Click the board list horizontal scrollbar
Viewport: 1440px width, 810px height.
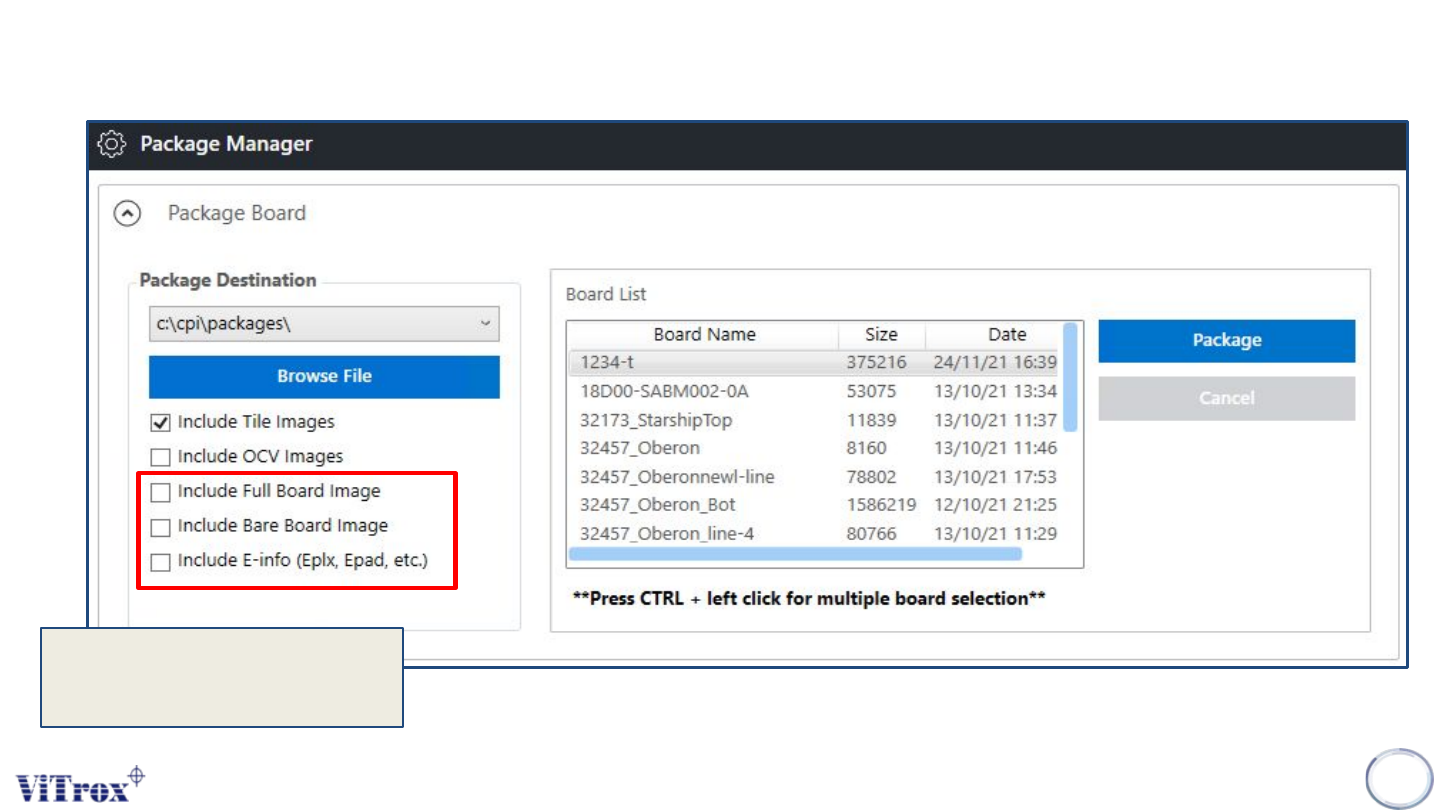tap(795, 553)
